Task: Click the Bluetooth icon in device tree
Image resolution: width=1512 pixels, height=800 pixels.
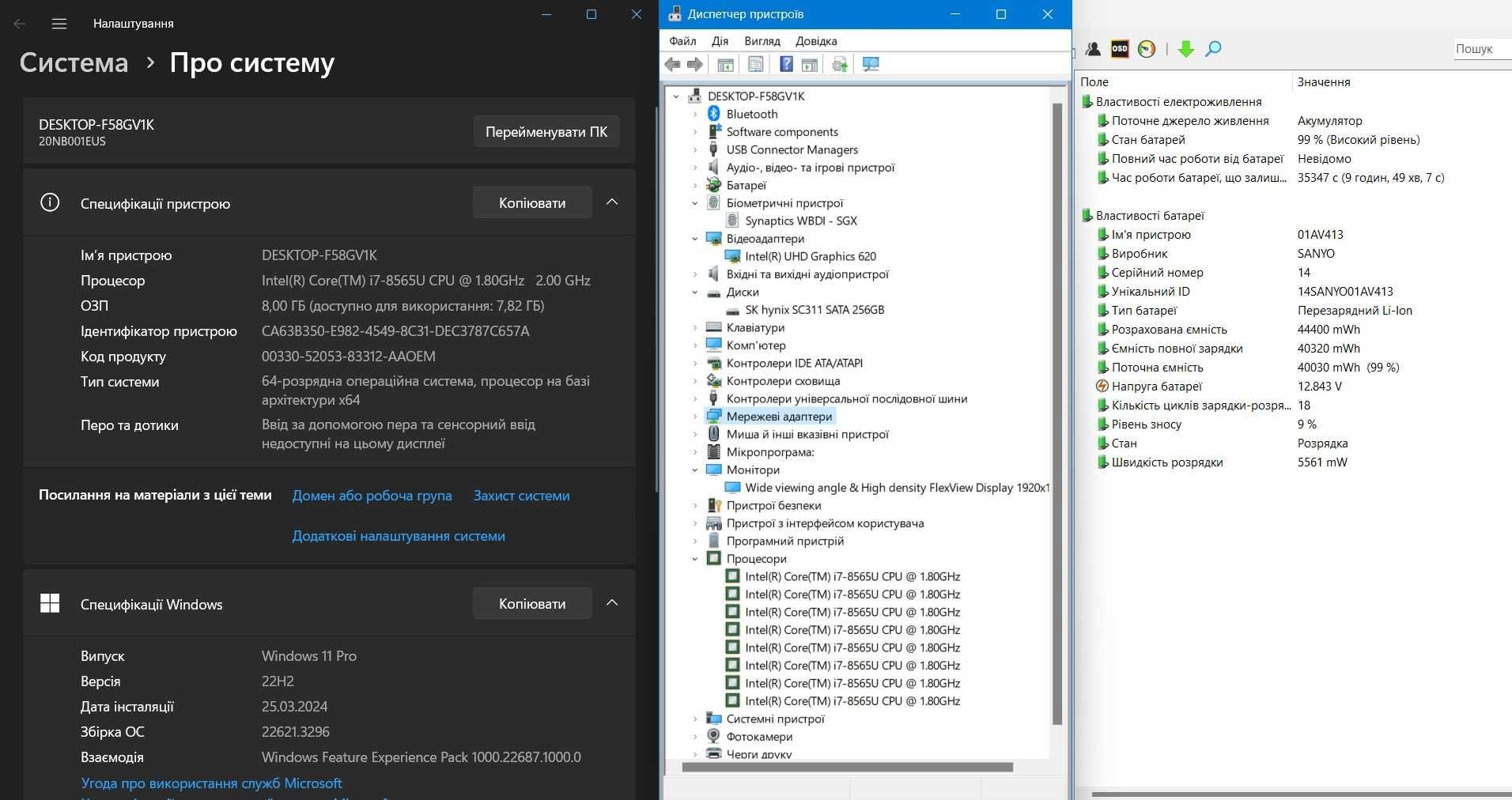Action: [x=713, y=114]
